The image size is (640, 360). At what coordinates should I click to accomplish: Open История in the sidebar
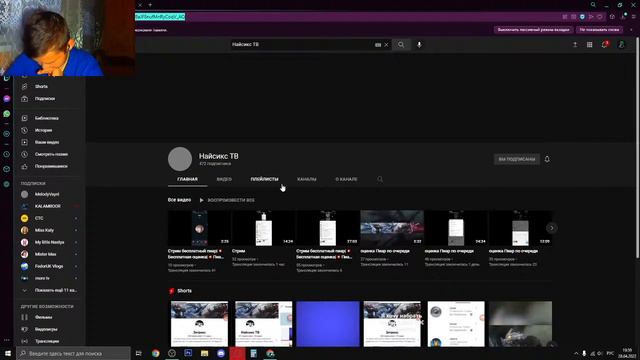point(43,130)
